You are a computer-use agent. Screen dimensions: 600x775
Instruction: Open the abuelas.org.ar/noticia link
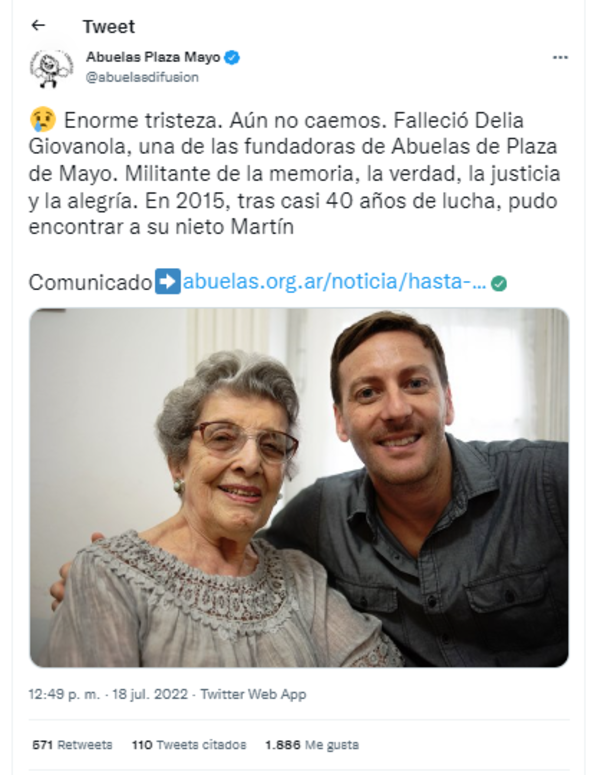[x=335, y=282]
